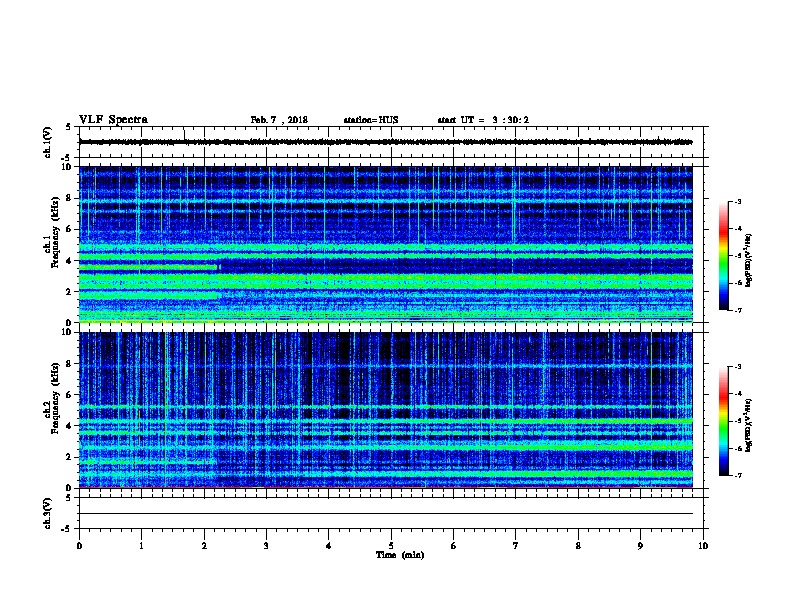Click the "start UT = 3:30:2" label
The width and height of the screenshot is (792, 612).
[483, 120]
